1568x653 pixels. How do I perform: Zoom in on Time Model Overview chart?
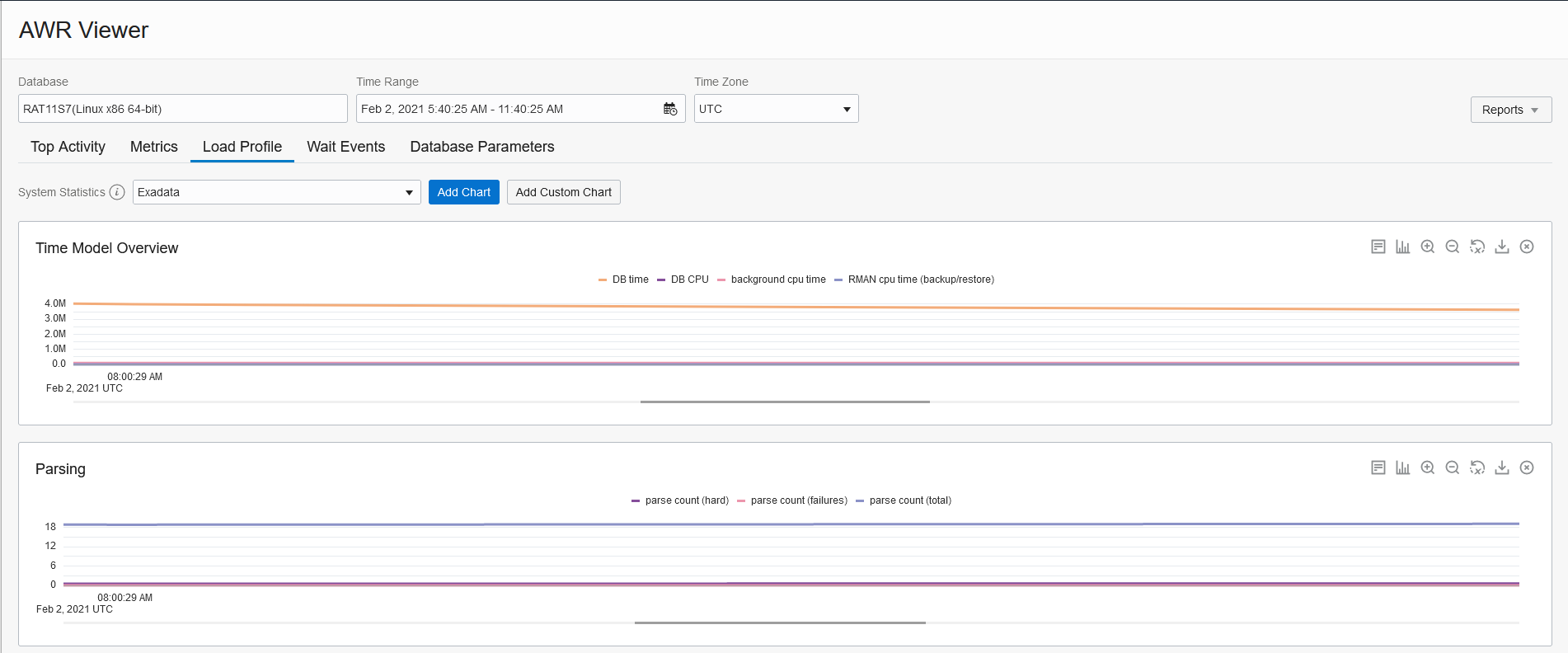tap(1428, 247)
